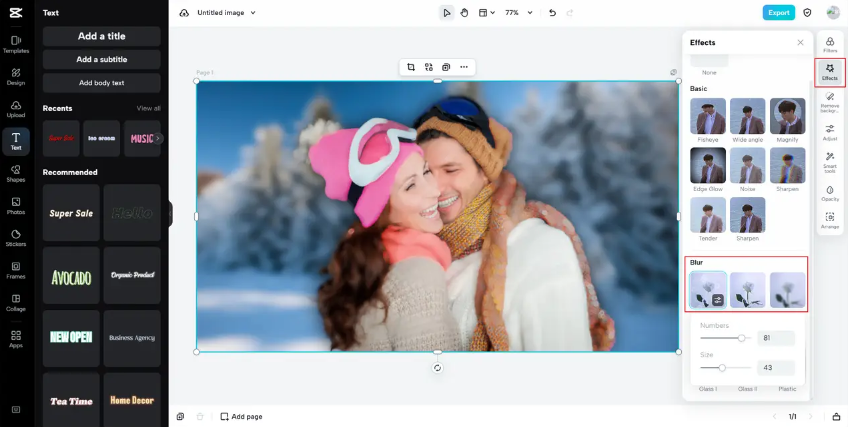This screenshot has height=427, width=848.
Task: Open Filters in right toolbar
Action: click(830, 45)
